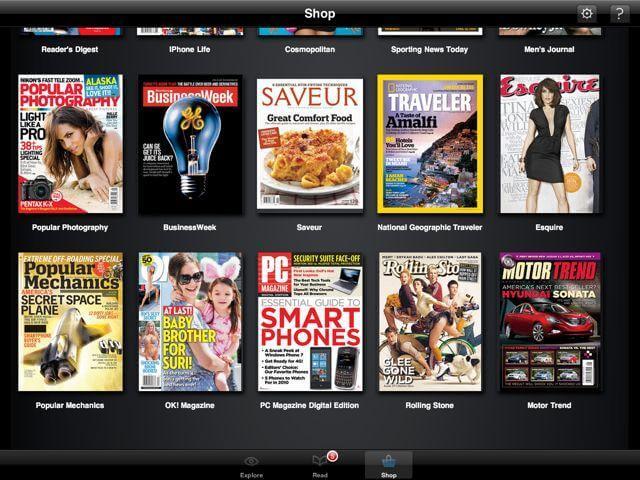Click the Saveur title text
This screenshot has height=480, width=640.
pyautogui.click(x=309, y=227)
